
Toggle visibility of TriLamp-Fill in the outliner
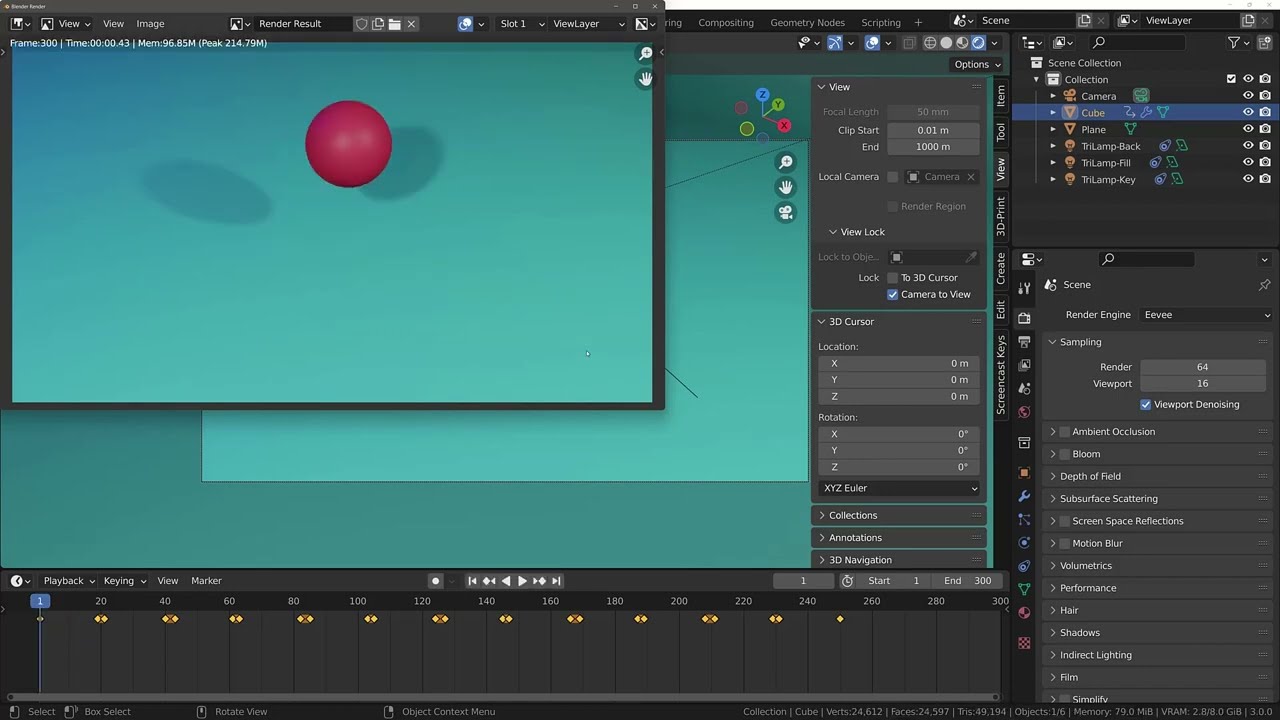[x=1248, y=162]
